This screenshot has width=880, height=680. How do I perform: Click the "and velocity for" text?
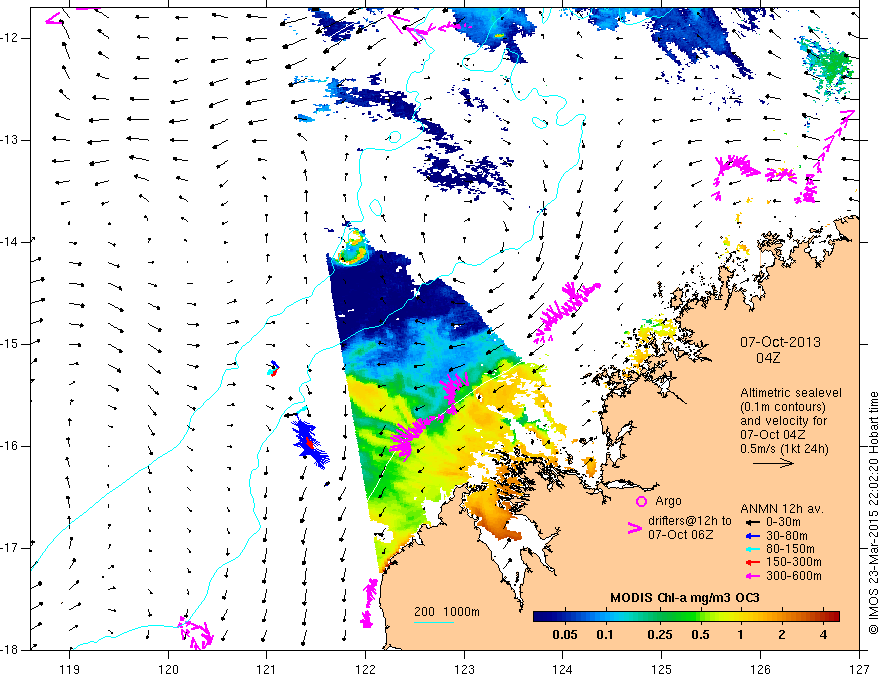(783, 421)
